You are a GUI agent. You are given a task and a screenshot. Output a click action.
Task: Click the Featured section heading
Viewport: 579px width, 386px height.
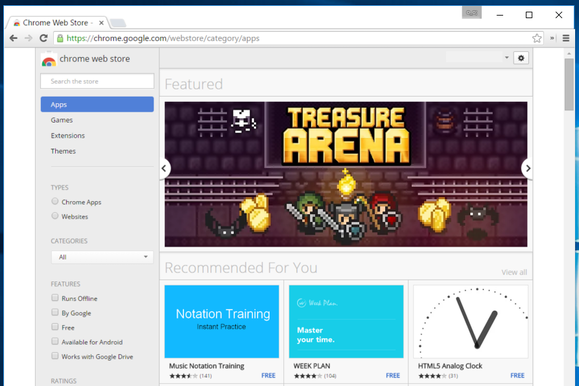pos(193,84)
